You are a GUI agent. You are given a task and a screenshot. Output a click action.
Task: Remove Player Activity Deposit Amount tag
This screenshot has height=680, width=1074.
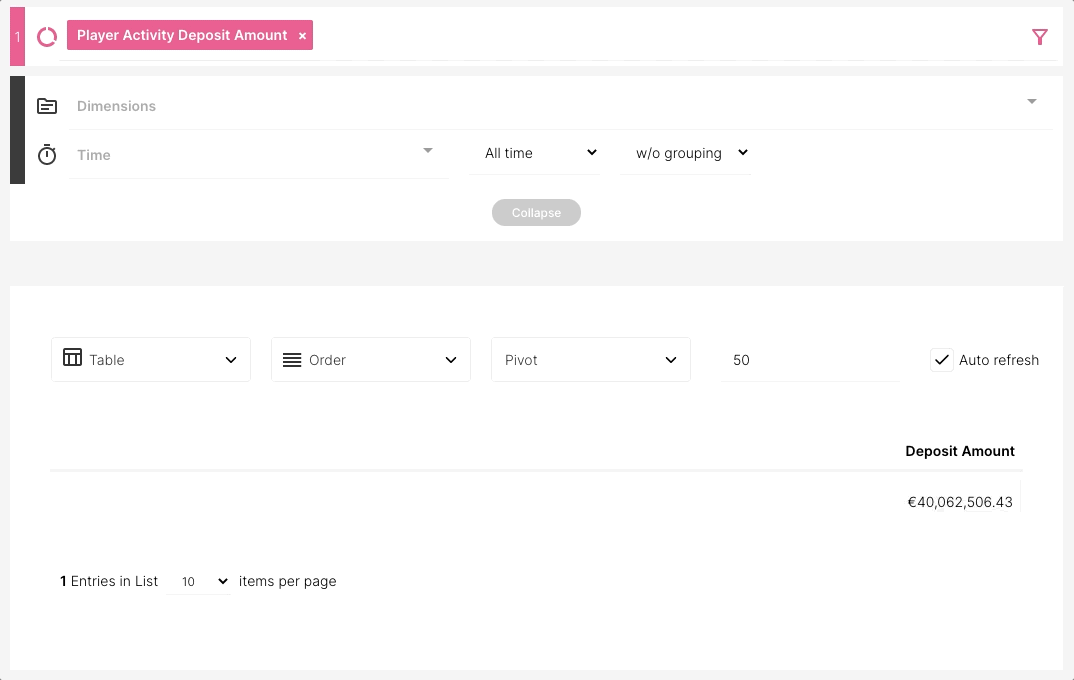coord(302,36)
